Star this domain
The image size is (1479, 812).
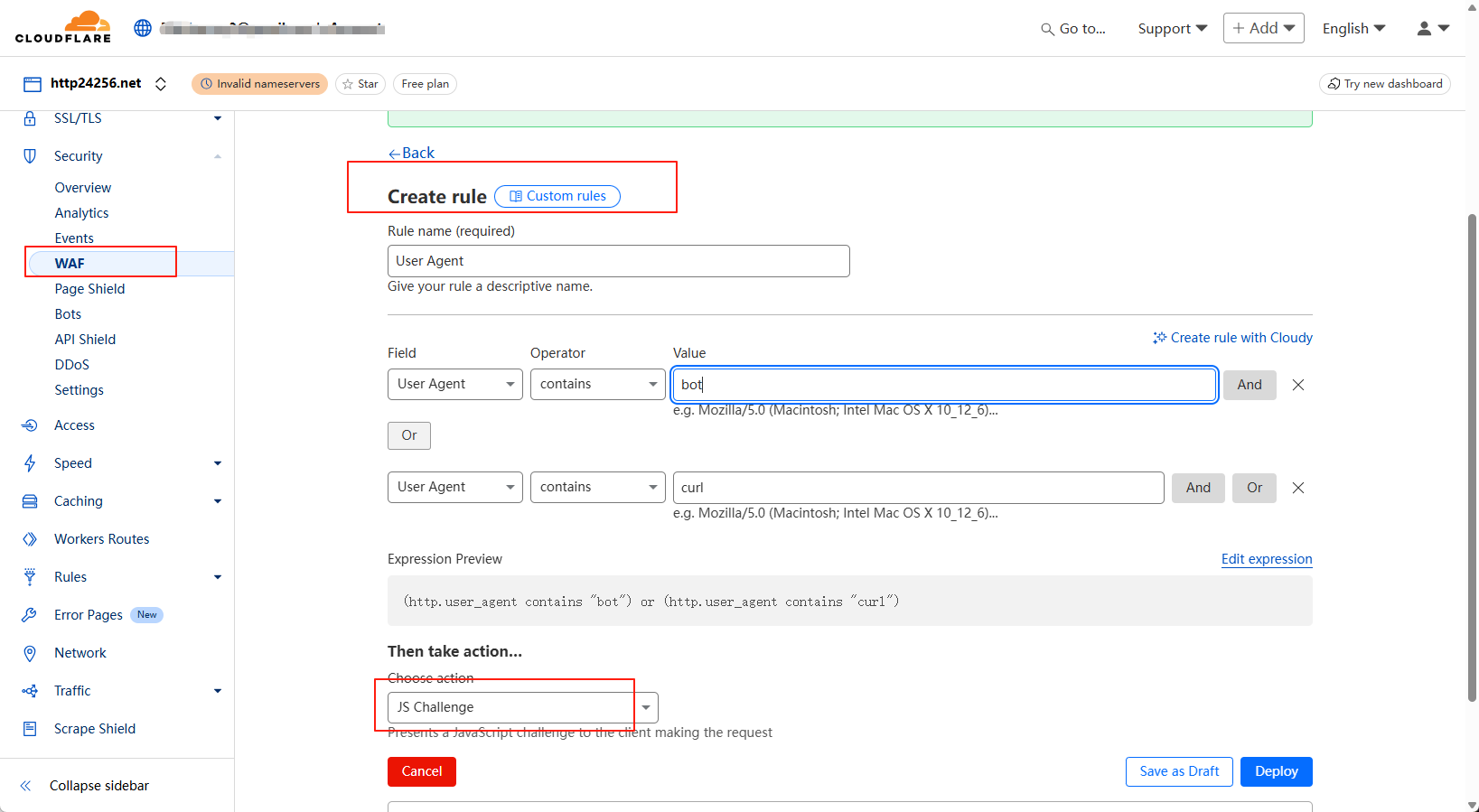point(360,84)
